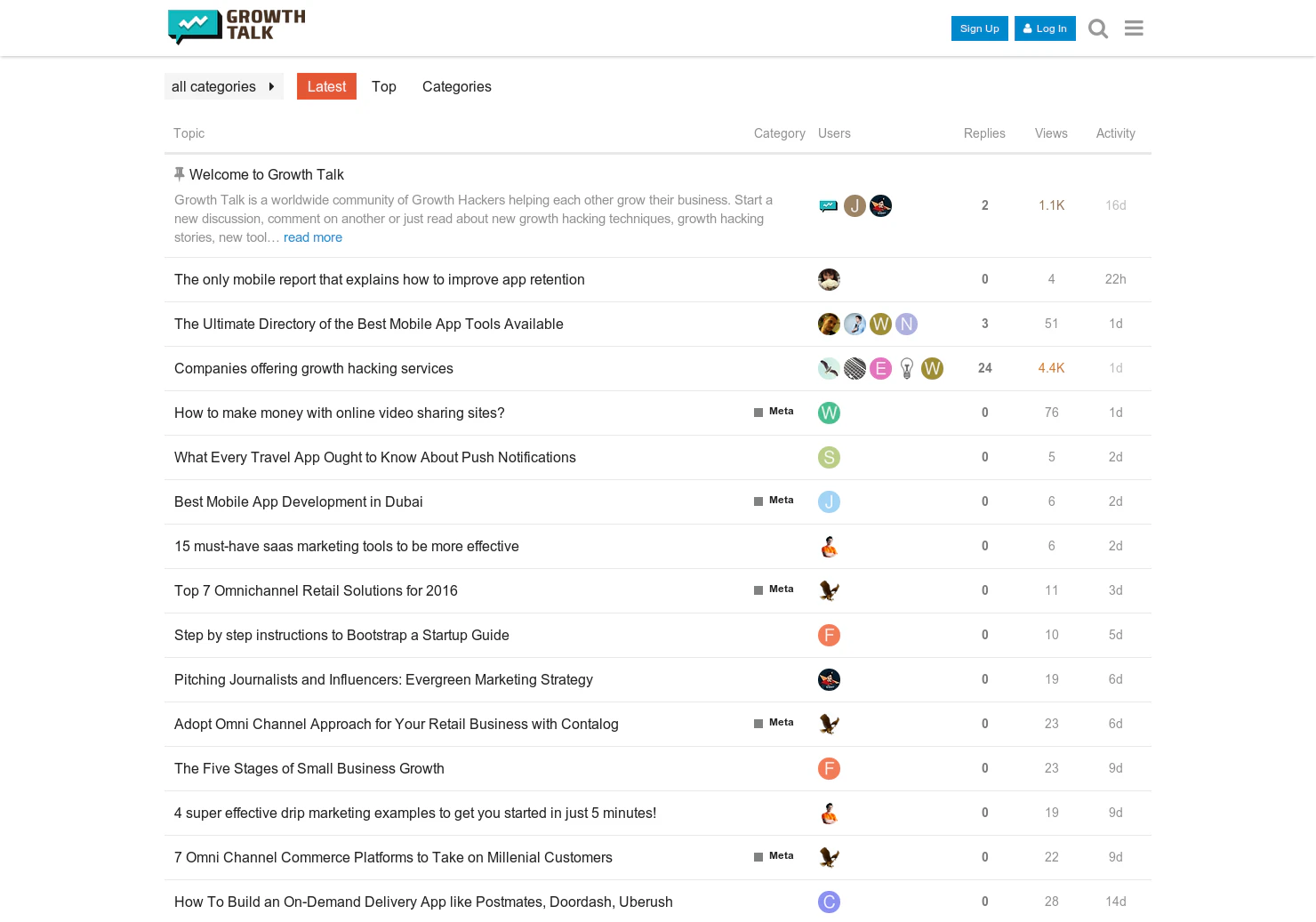Click 14d activity on On-Demand Delivery row
Screen dimensions: 1316x922
(1116, 902)
